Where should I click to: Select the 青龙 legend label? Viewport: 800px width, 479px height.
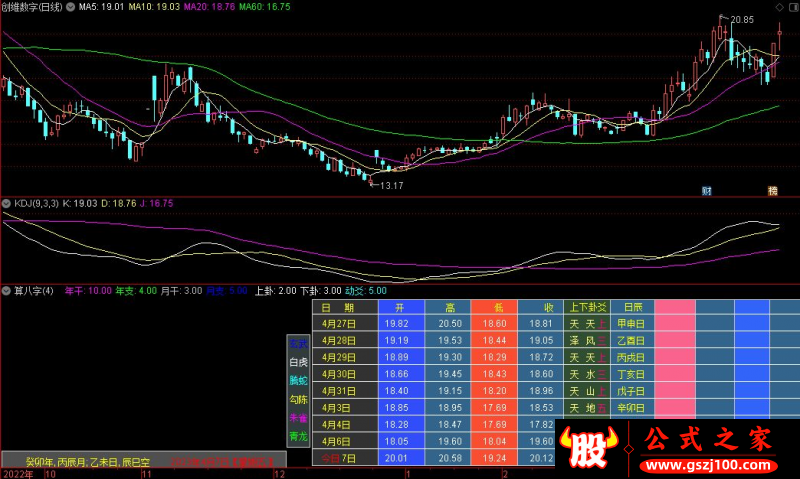[299, 437]
